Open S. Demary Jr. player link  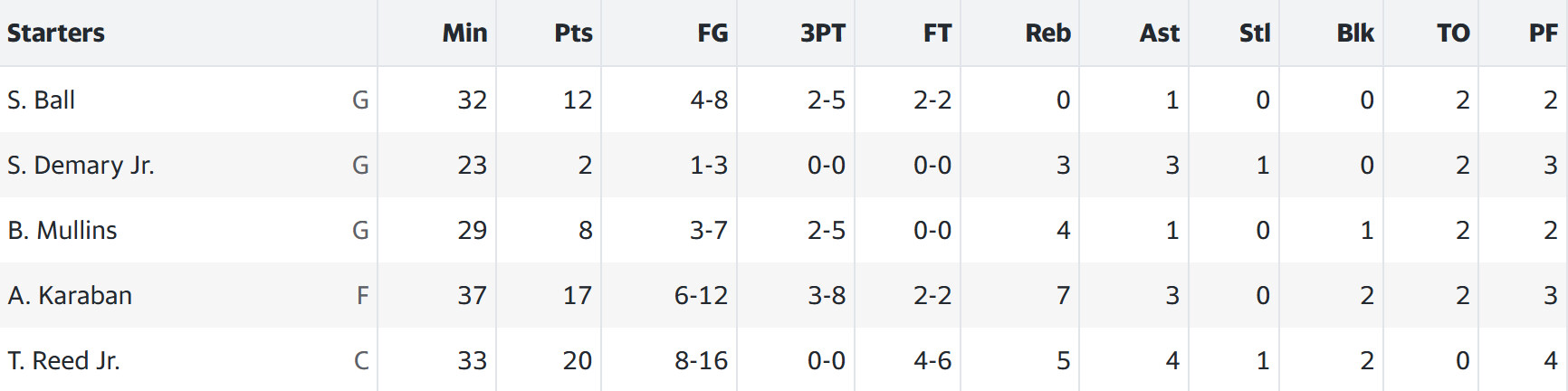pyautogui.click(x=81, y=166)
